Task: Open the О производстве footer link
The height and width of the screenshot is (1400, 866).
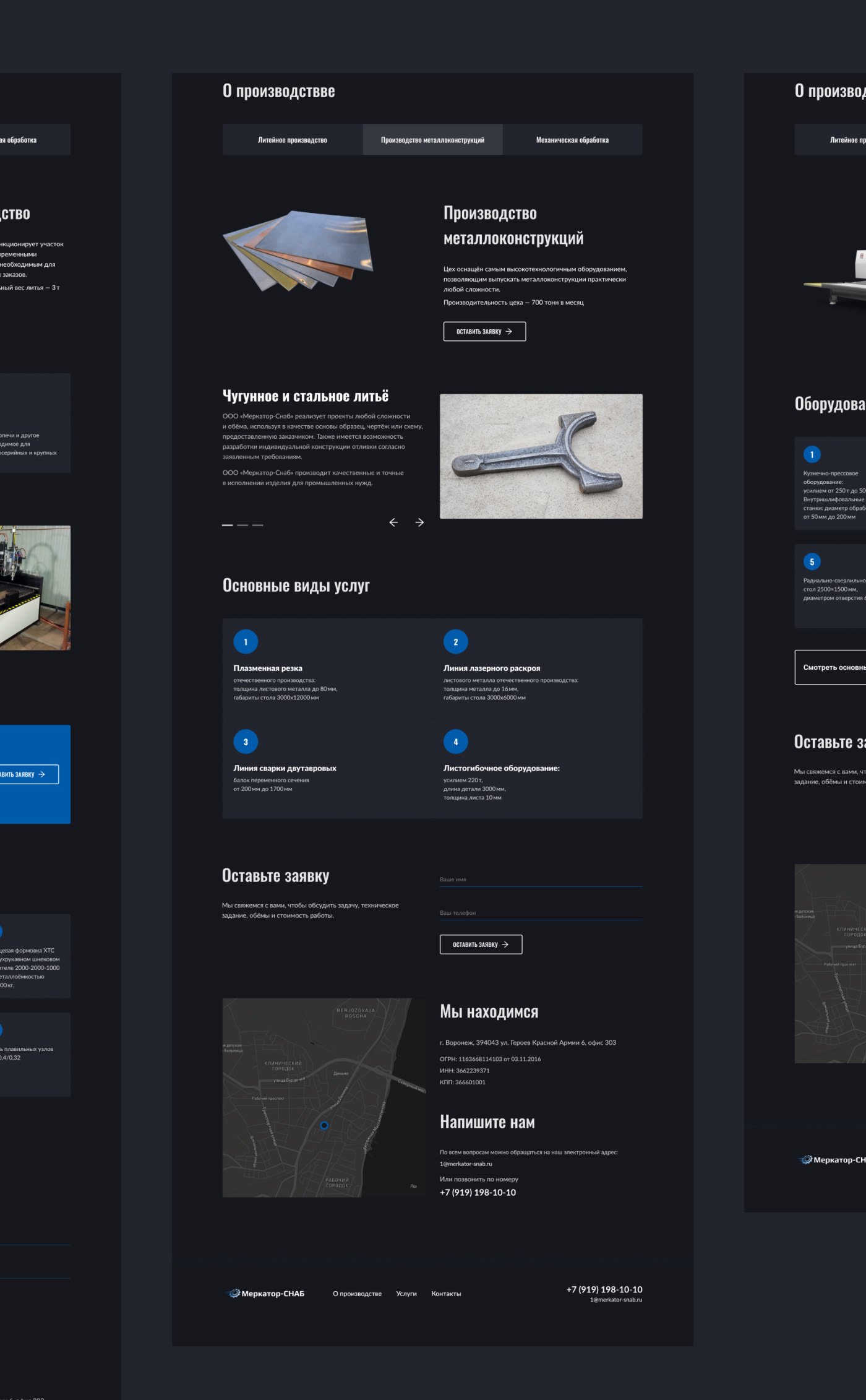Action: 358,1294
